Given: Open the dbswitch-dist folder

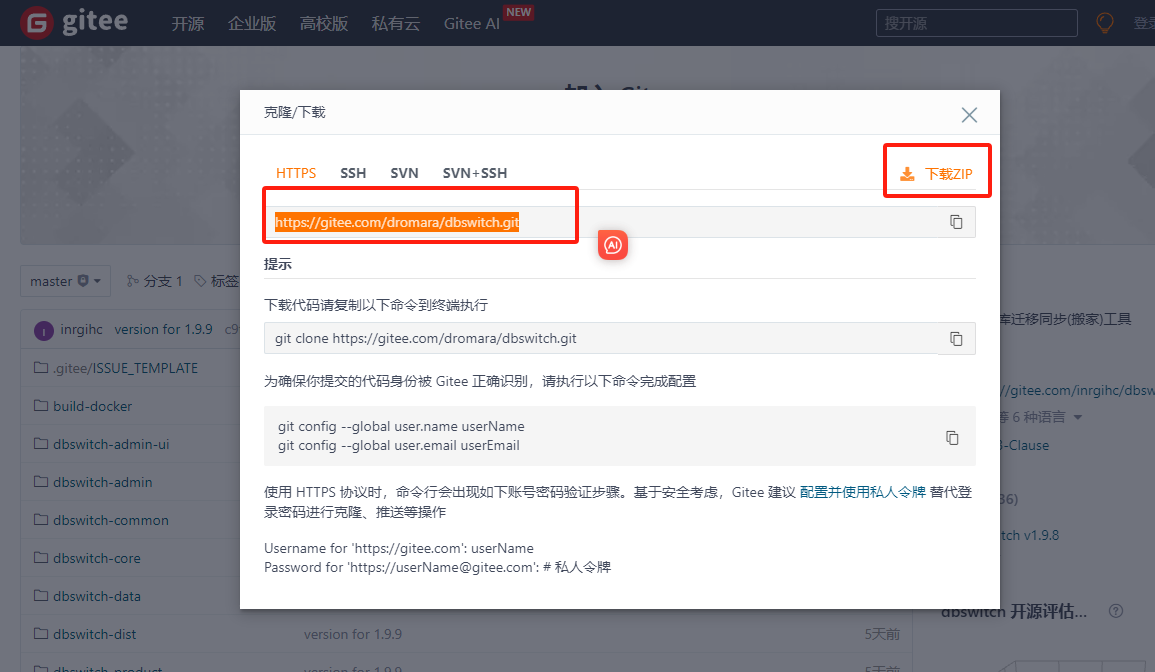Looking at the screenshot, I should tap(94, 634).
